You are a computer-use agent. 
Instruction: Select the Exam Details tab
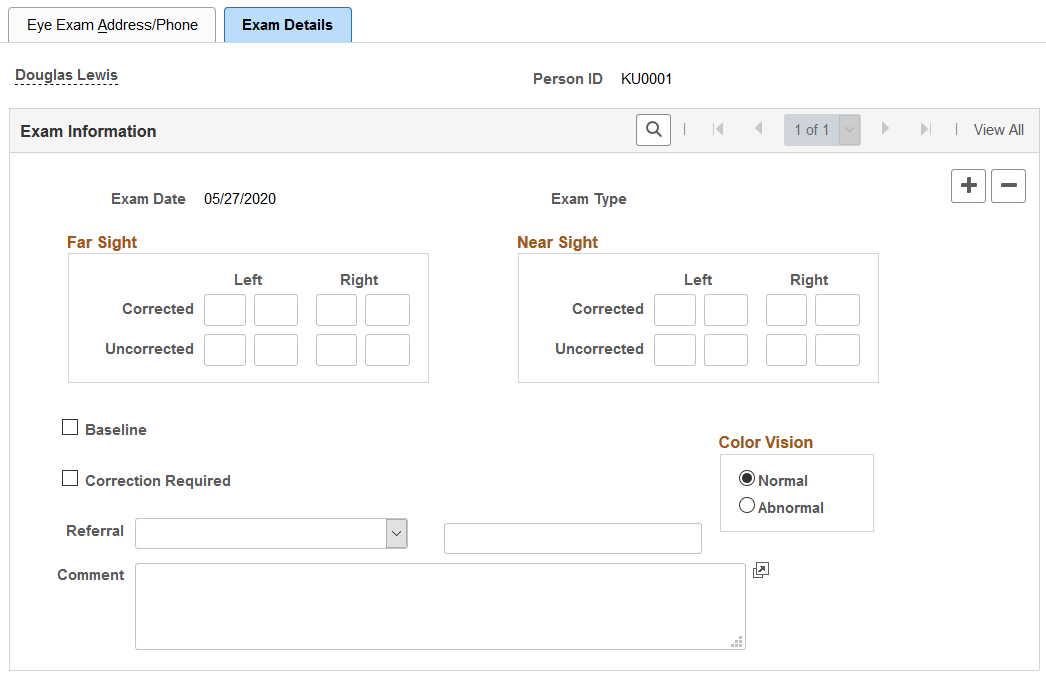pos(288,25)
